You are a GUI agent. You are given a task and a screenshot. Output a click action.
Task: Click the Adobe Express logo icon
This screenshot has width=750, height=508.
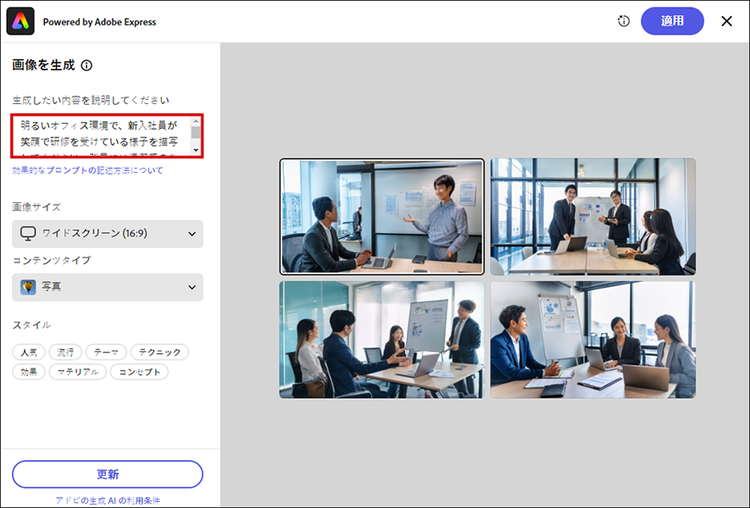point(21,21)
